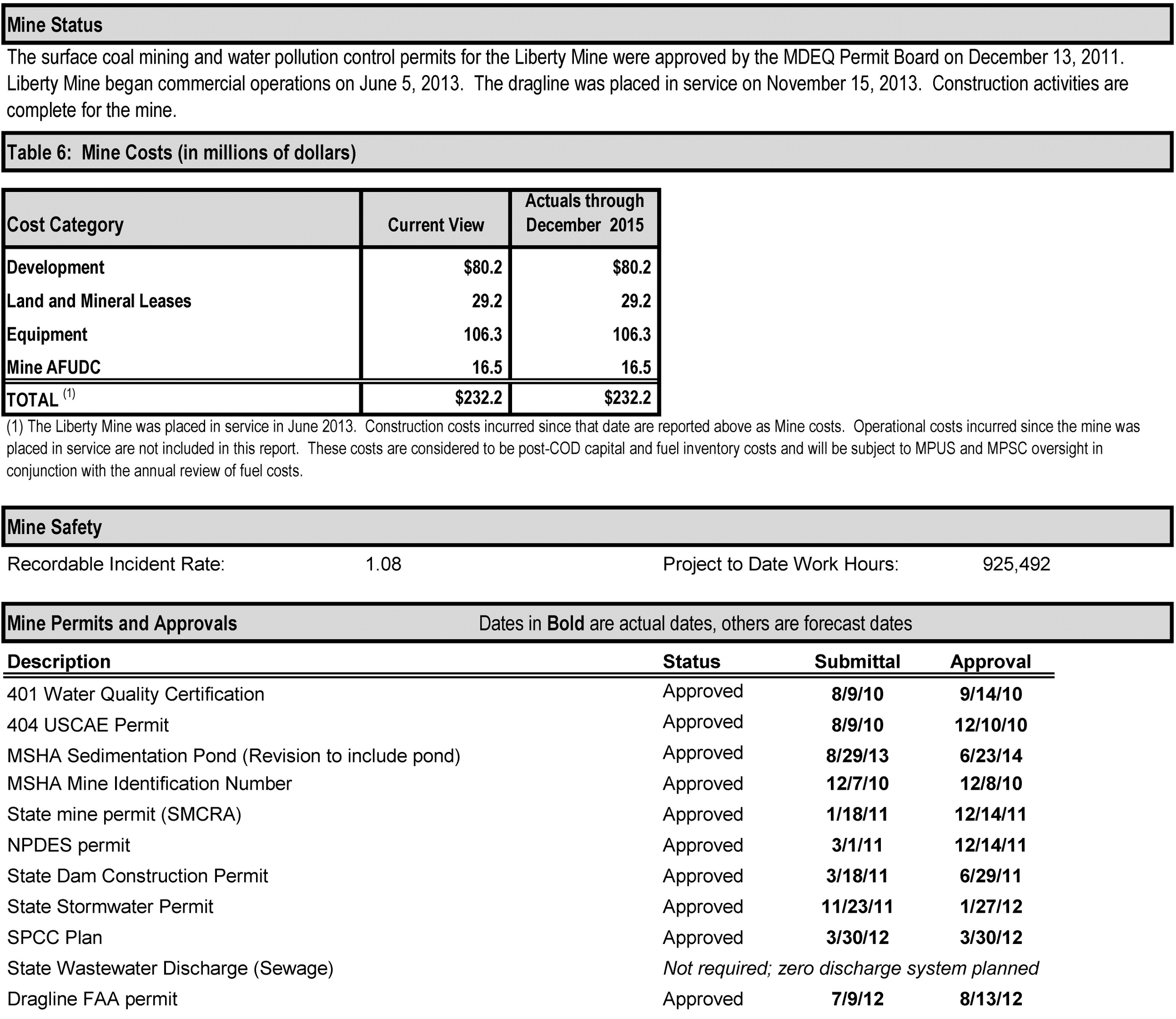Select the Mine AFUDC row label
This screenshot has height=1019, width=1176.
pos(53,368)
